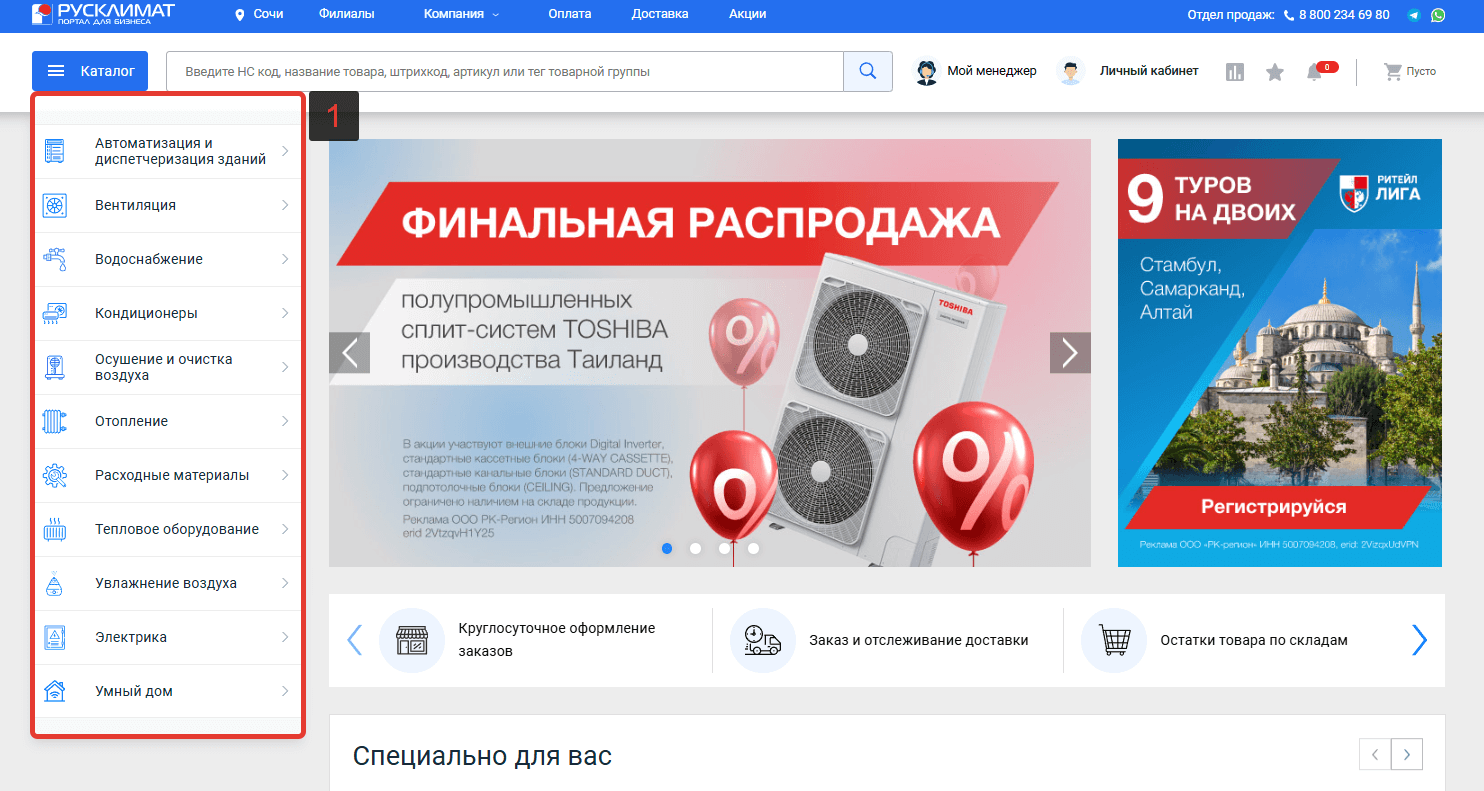Open Заказ и отслеживание доставки link

point(918,640)
